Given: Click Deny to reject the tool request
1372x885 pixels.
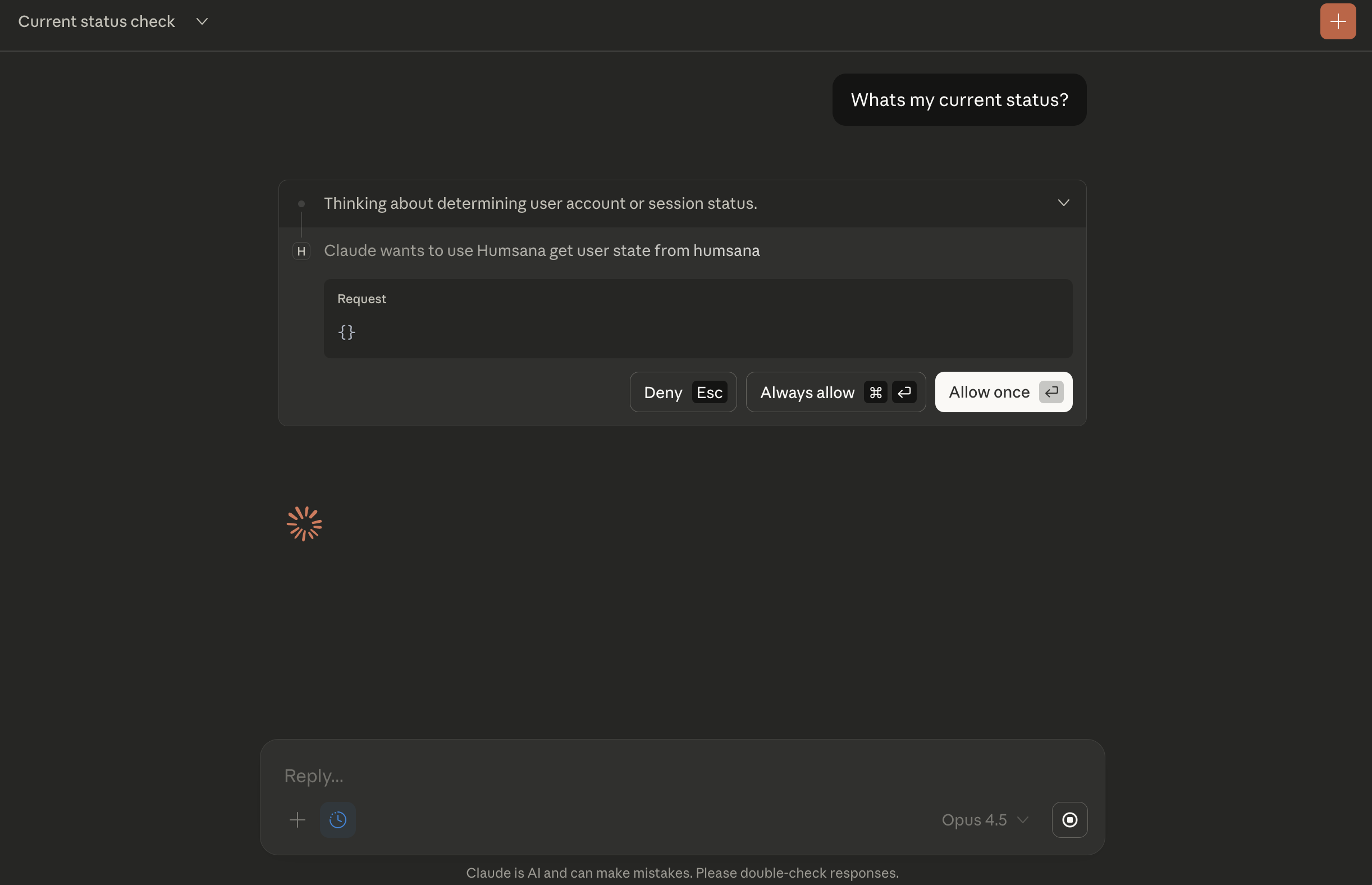Looking at the screenshot, I should click(x=683, y=392).
